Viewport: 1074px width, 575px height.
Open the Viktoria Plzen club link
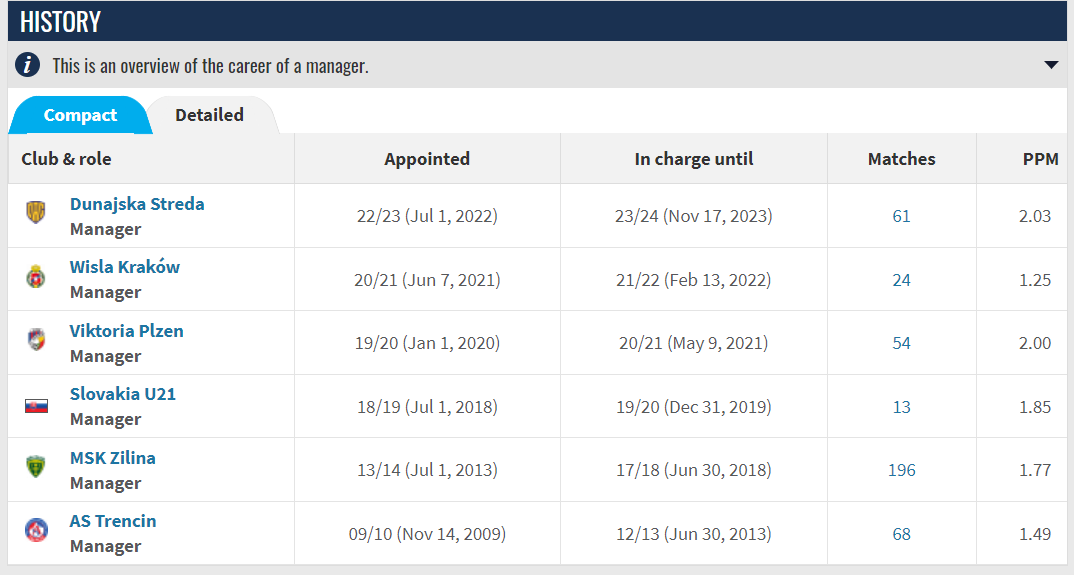(127, 331)
